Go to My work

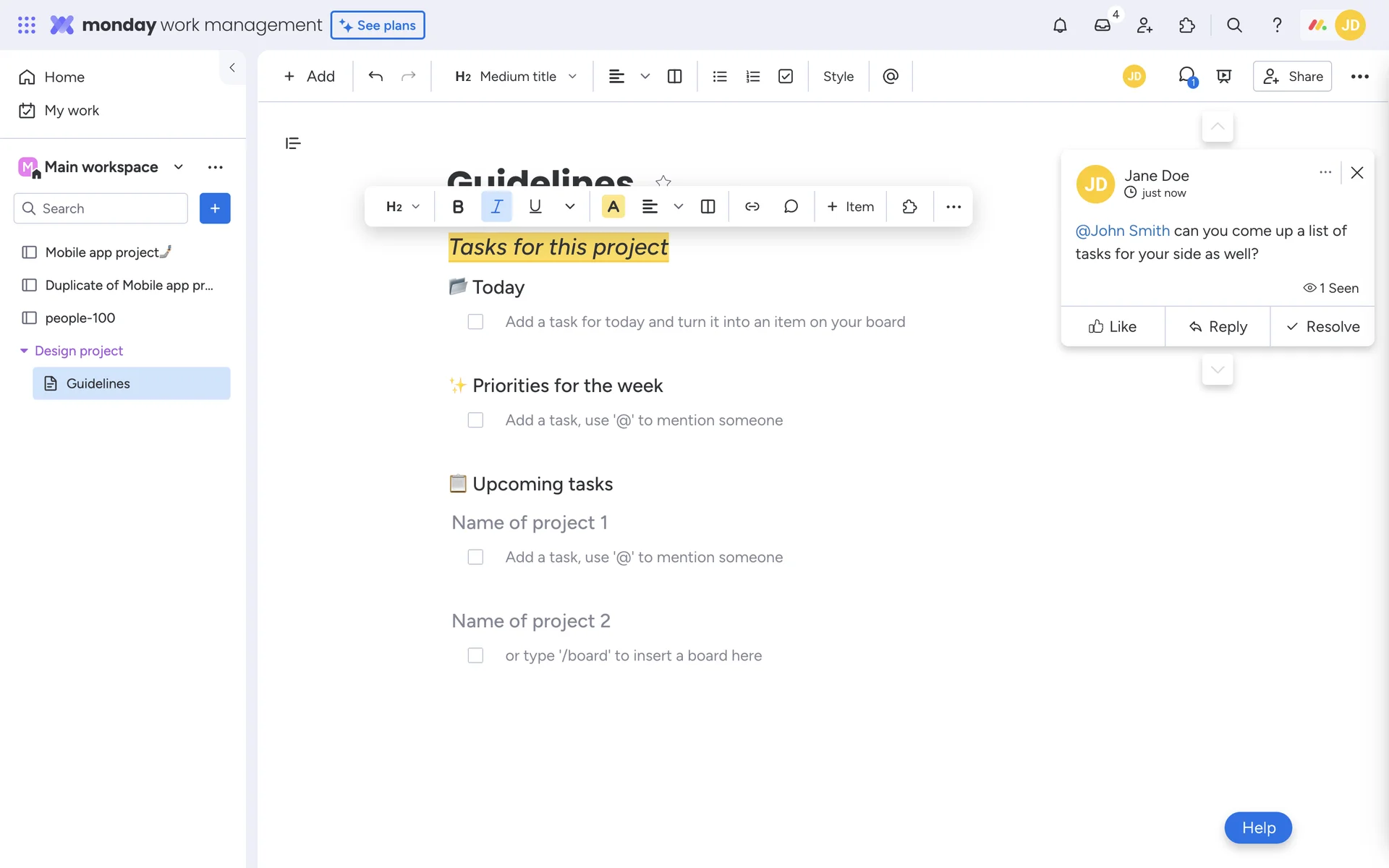tap(71, 111)
